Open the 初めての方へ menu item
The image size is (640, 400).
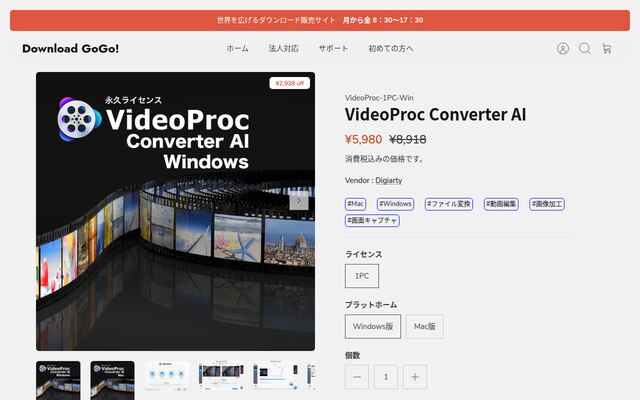coord(391,48)
